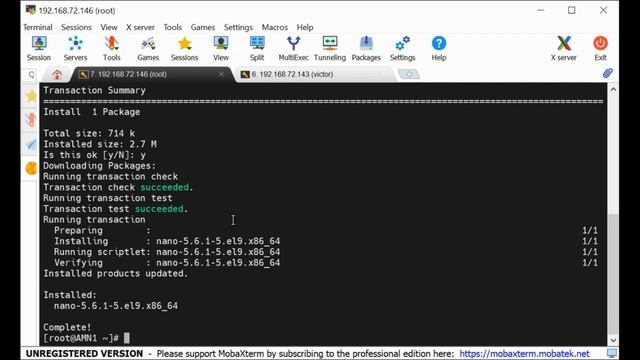The width and height of the screenshot is (640, 360).
Task: Click the 'Complete!' output text
Action: coord(67,327)
